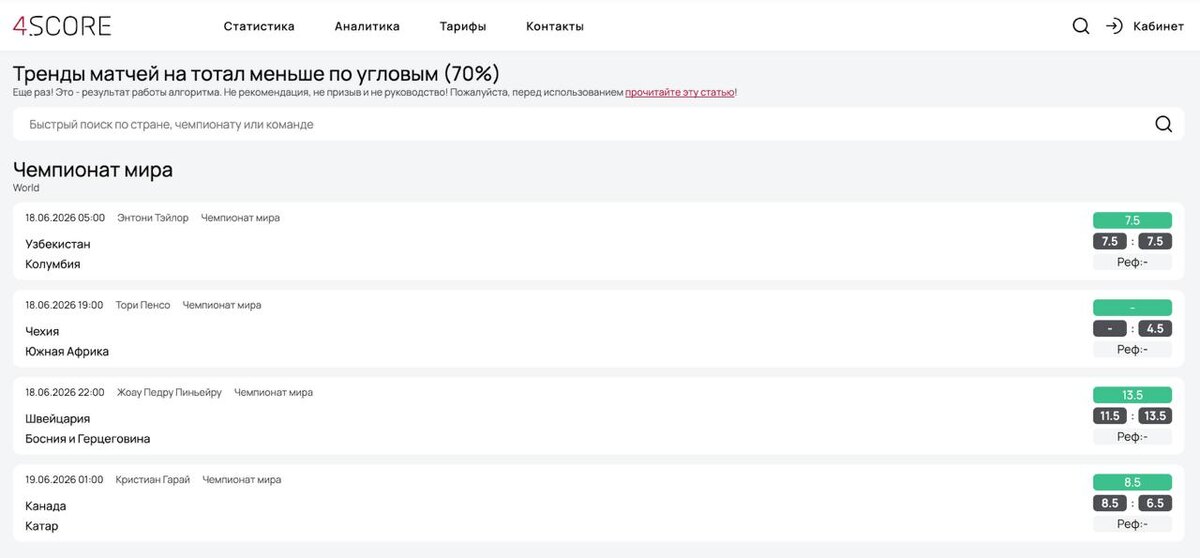Select the Узбекистан team name

click(58, 244)
